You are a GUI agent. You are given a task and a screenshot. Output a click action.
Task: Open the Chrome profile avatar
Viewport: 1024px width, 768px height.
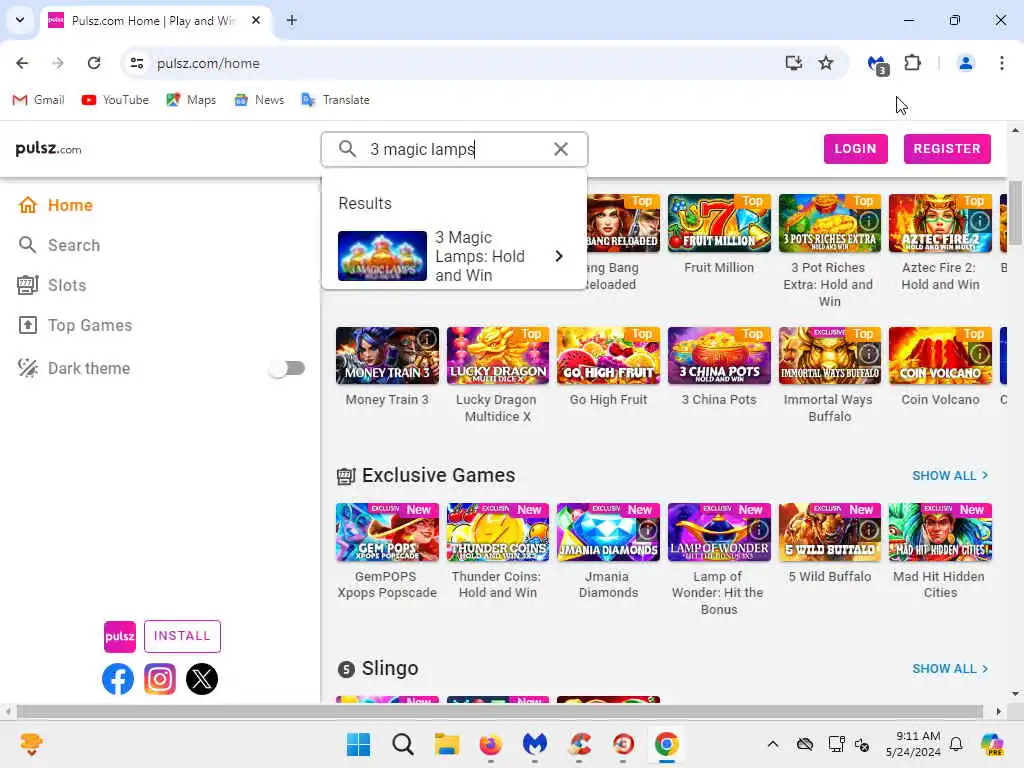click(965, 63)
